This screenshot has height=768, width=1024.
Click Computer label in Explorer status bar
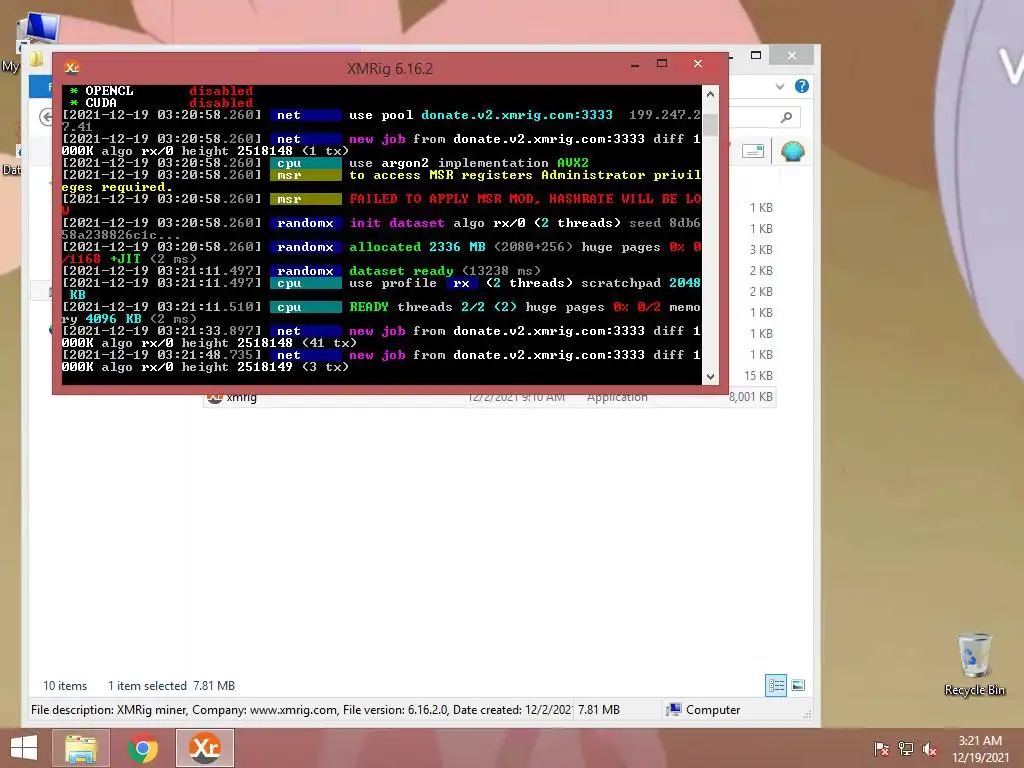712,710
